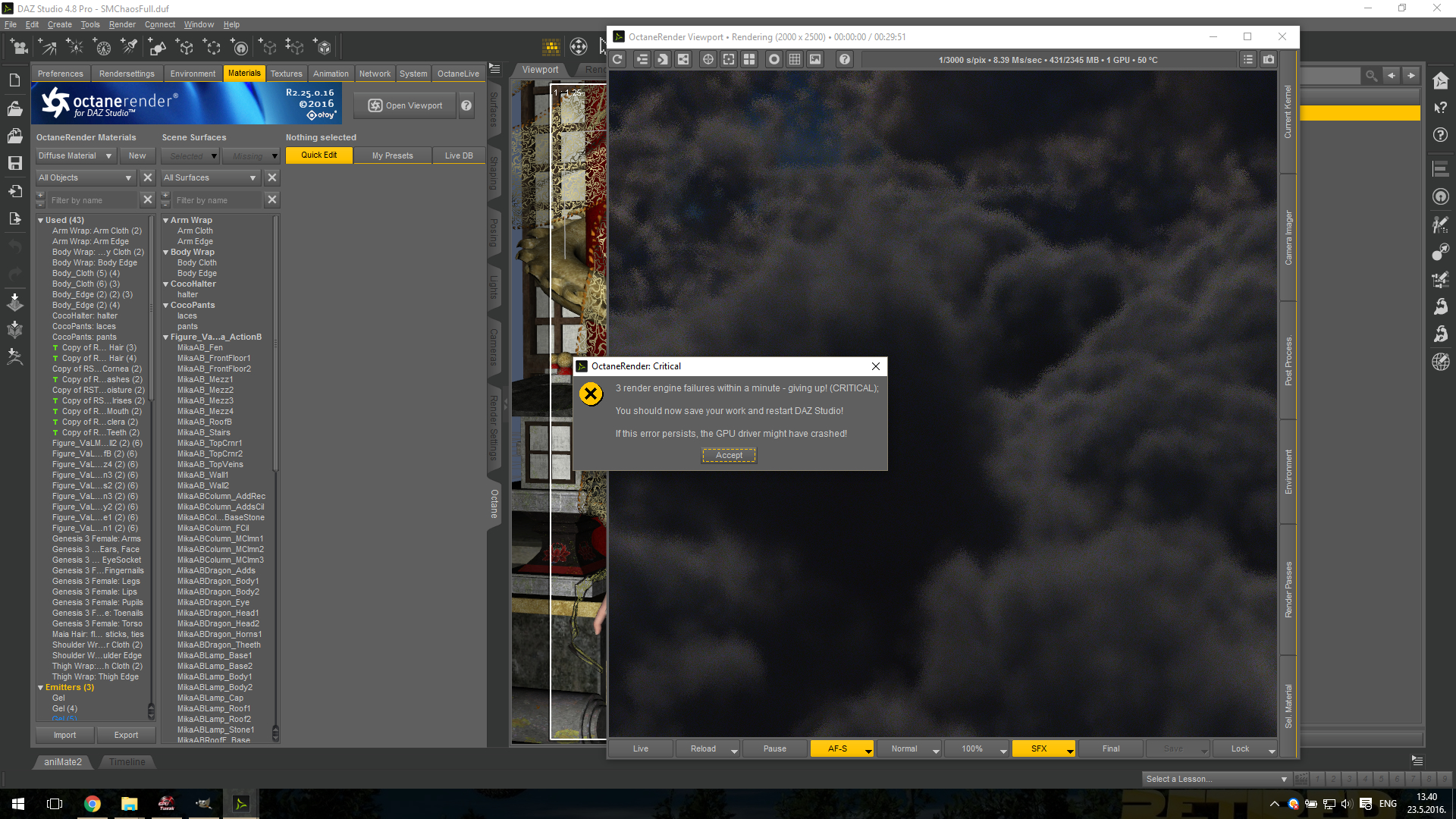The width and height of the screenshot is (1456, 819).
Task: Click the Open Viewport button
Action: [x=405, y=106]
